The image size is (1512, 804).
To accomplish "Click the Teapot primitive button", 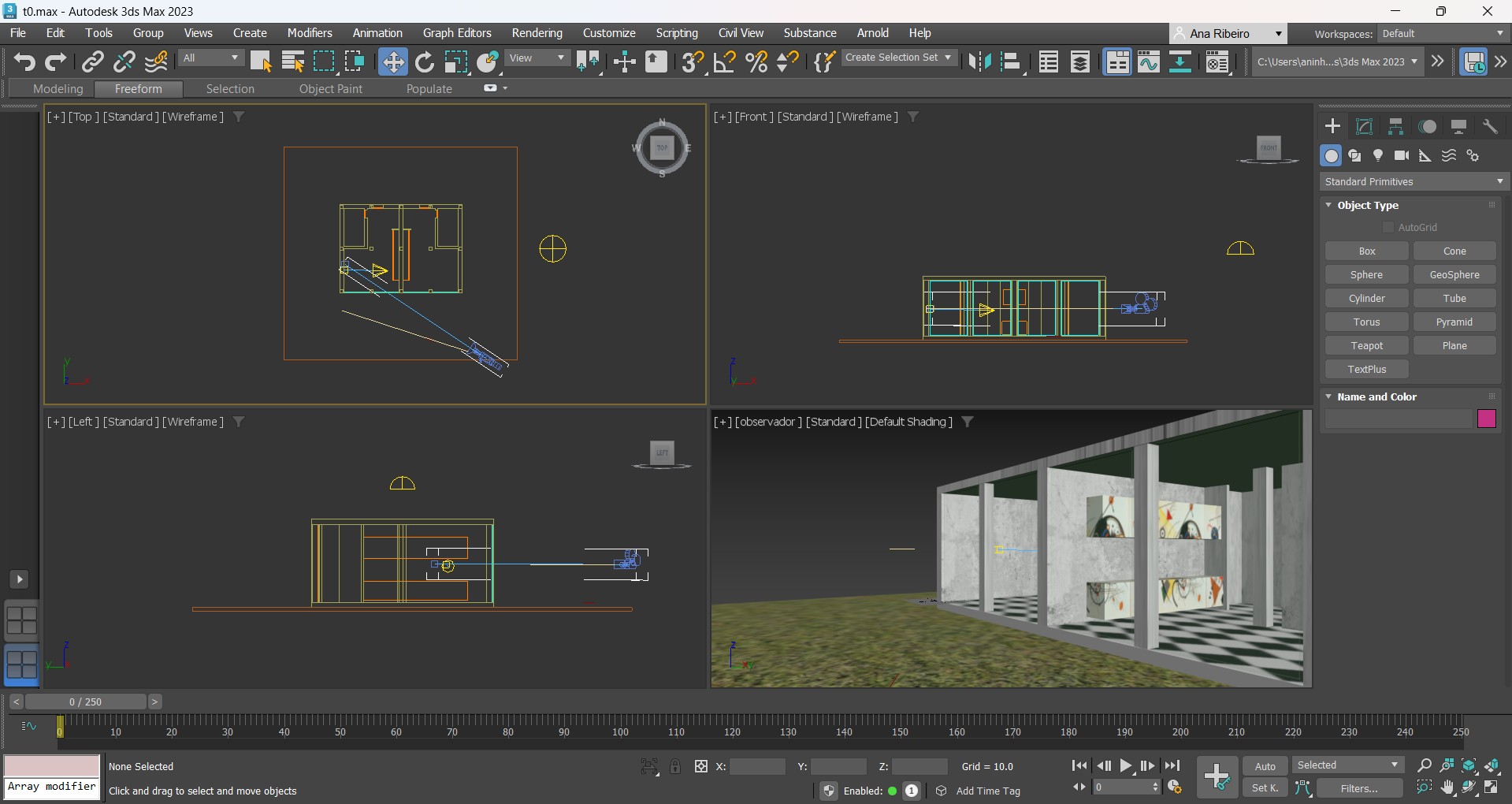I will pyautogui.click(x=1366, y=345).
